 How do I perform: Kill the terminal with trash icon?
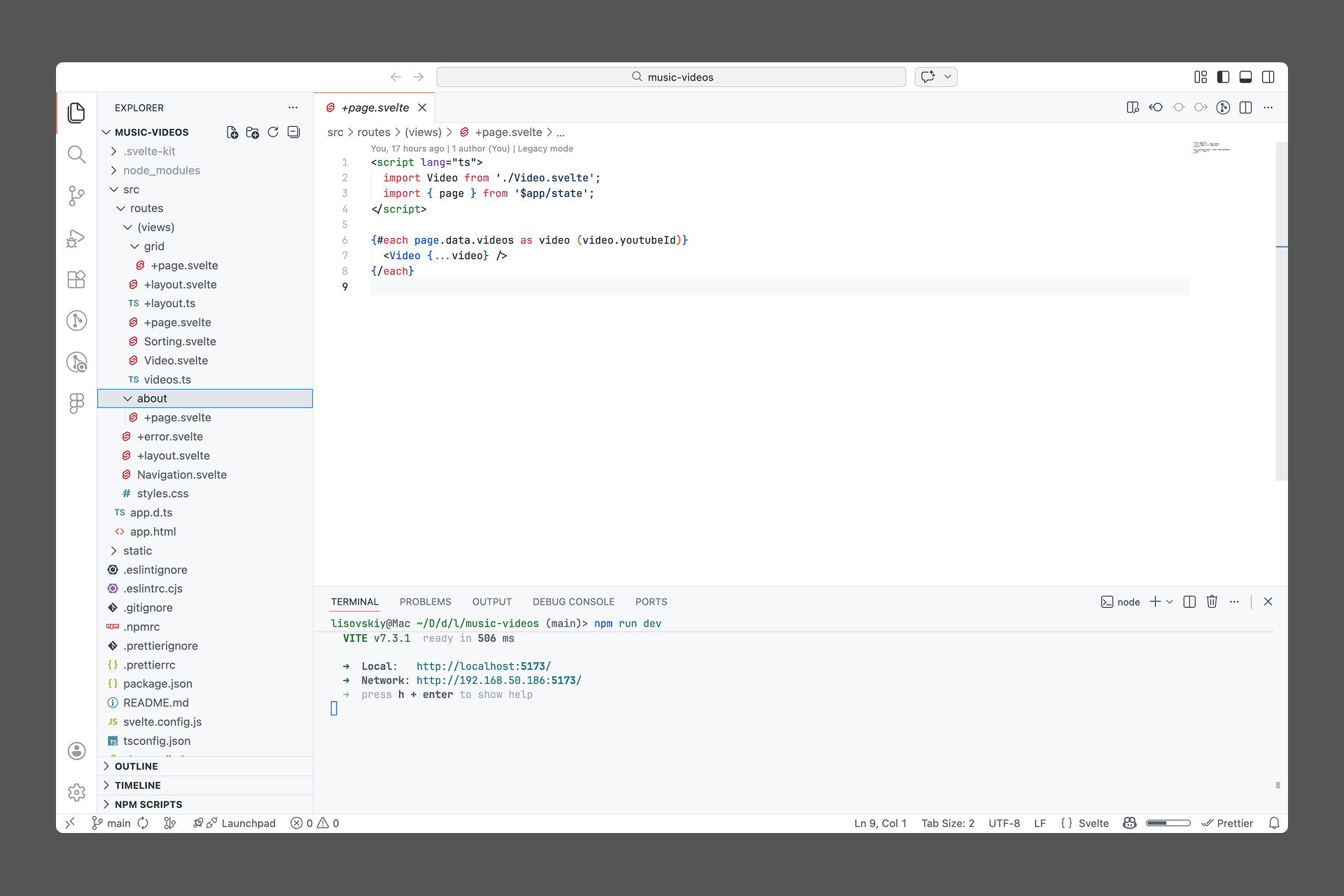coord(1212,601)
